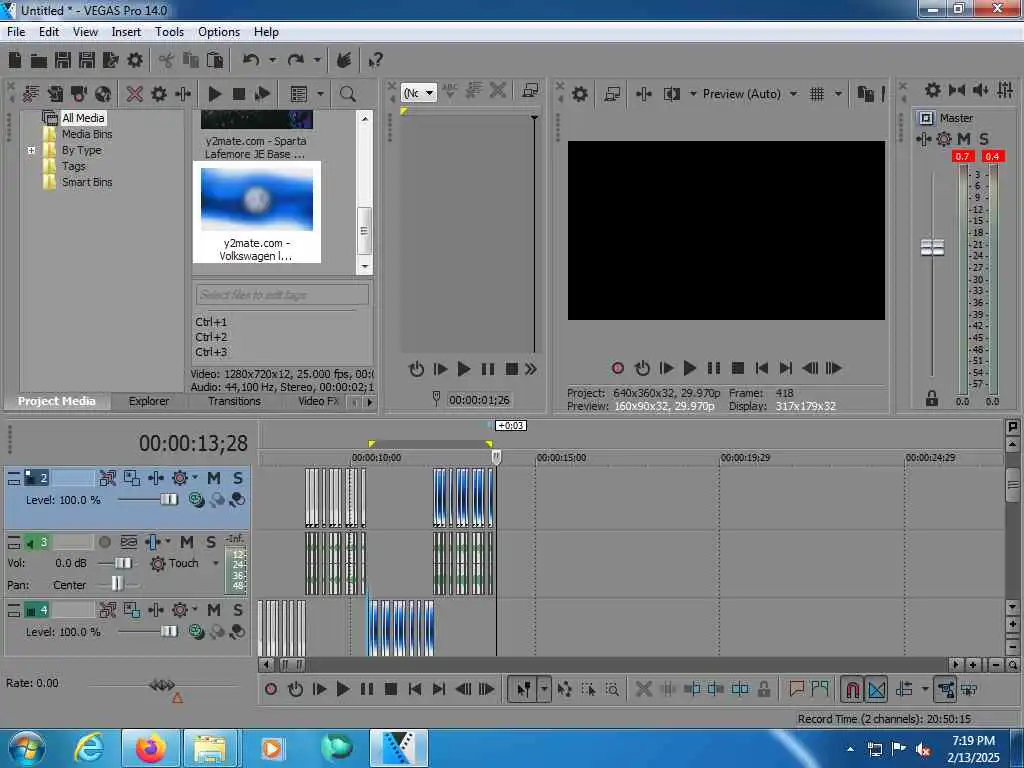This screenshot has width=1024, height=768.
Task: Click the Search media bins magnifier
Action: 347,94
